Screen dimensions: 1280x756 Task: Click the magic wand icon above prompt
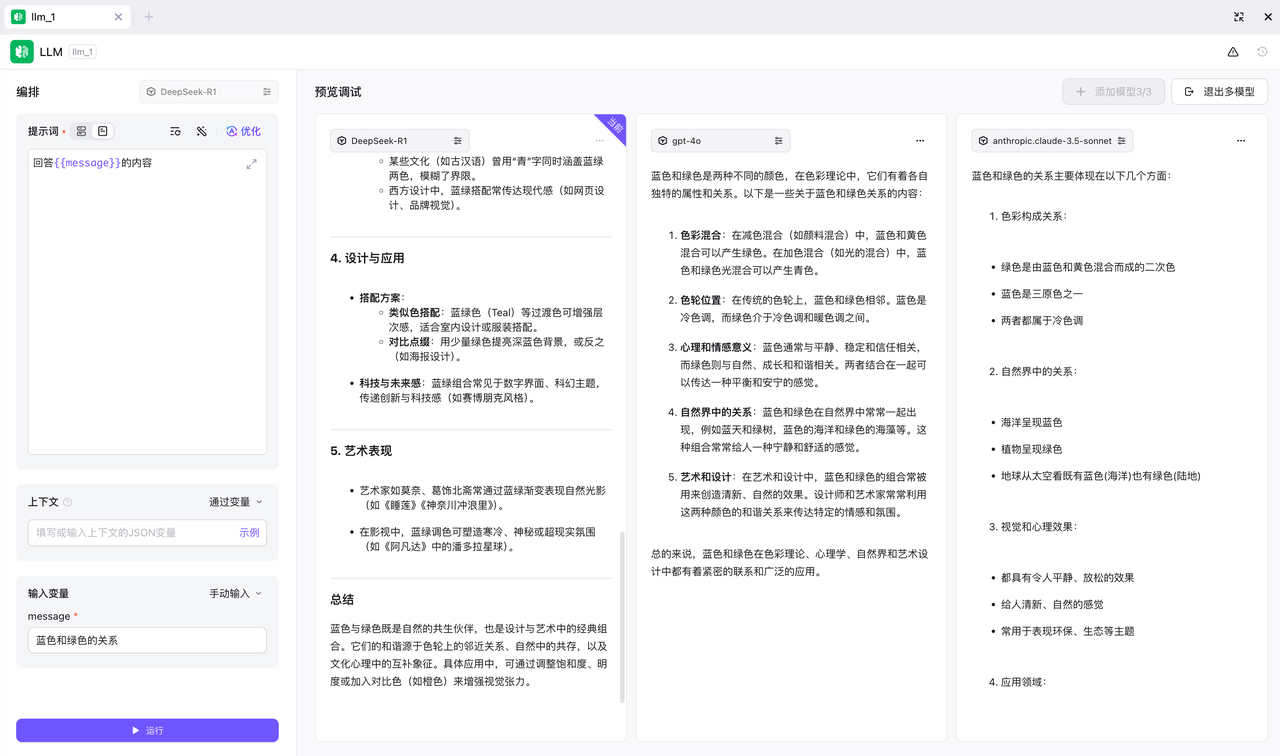(201, 131)
